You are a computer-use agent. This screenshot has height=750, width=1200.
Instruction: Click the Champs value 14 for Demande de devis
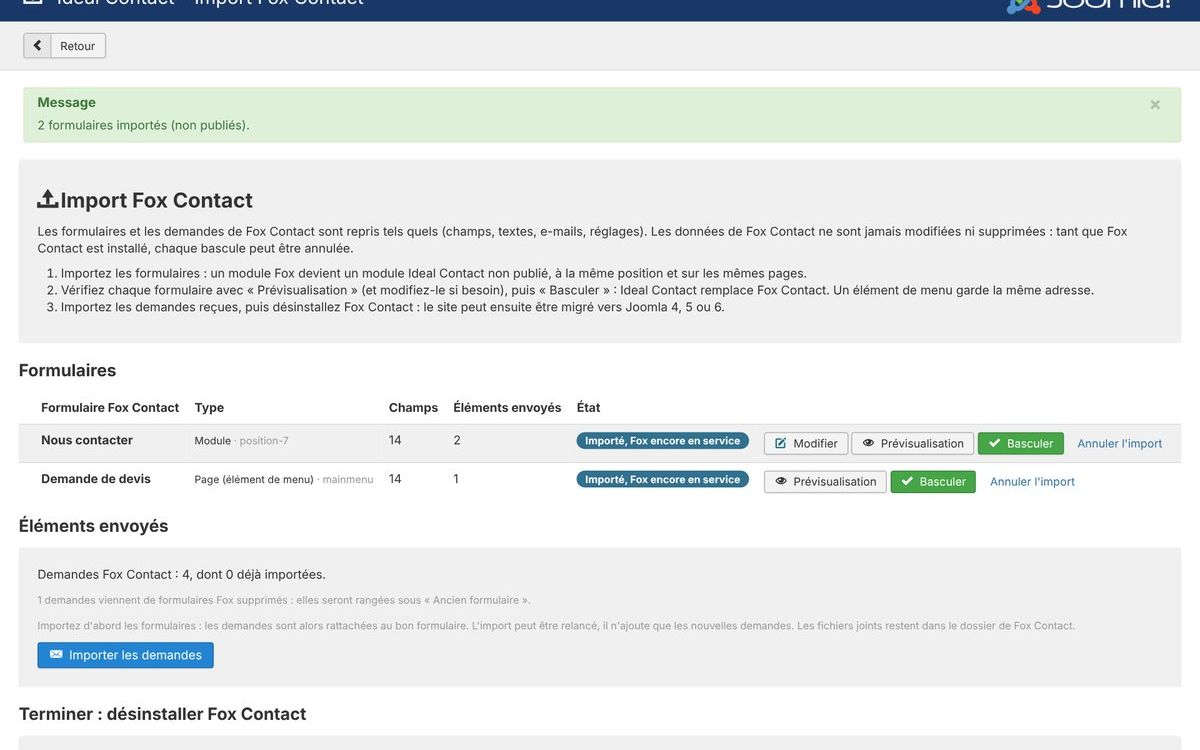pos(395,479)
